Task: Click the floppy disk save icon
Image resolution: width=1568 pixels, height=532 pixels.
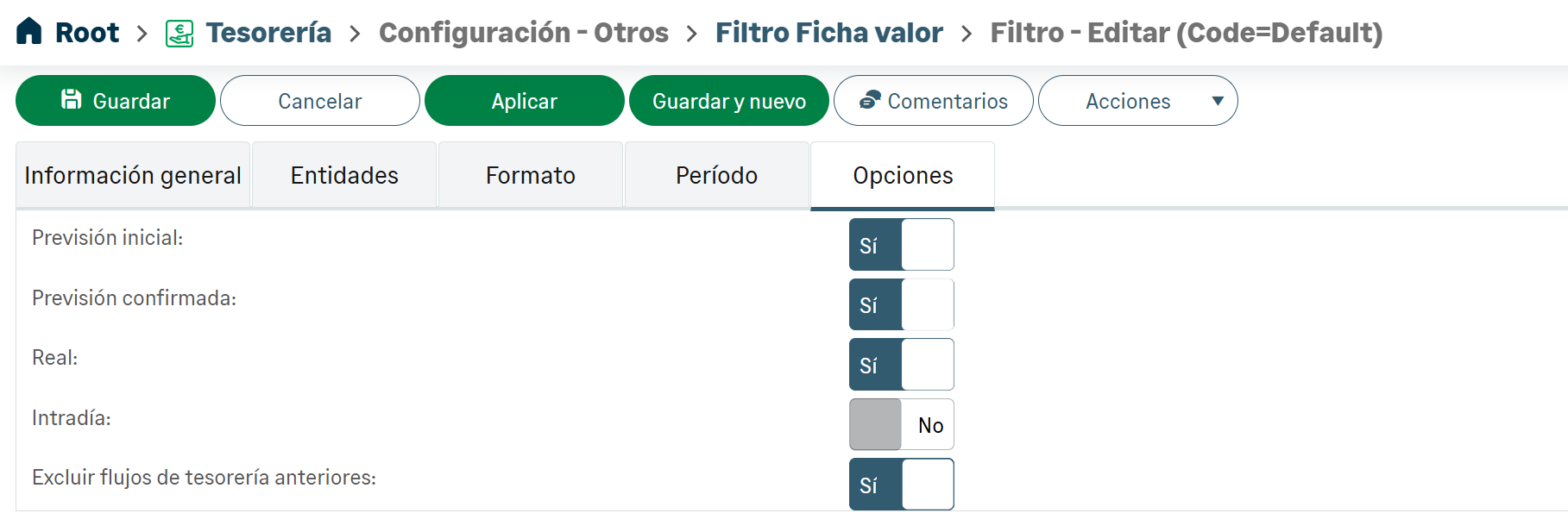Action: click(72, 100)
